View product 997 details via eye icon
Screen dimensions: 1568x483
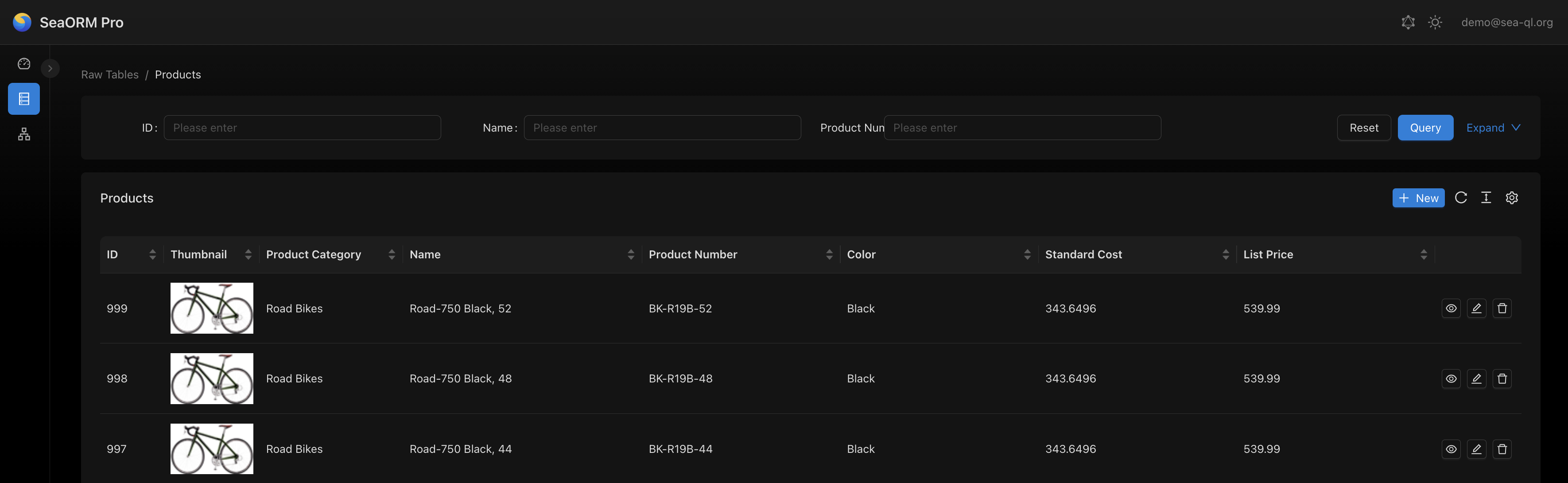point(1451,449)
